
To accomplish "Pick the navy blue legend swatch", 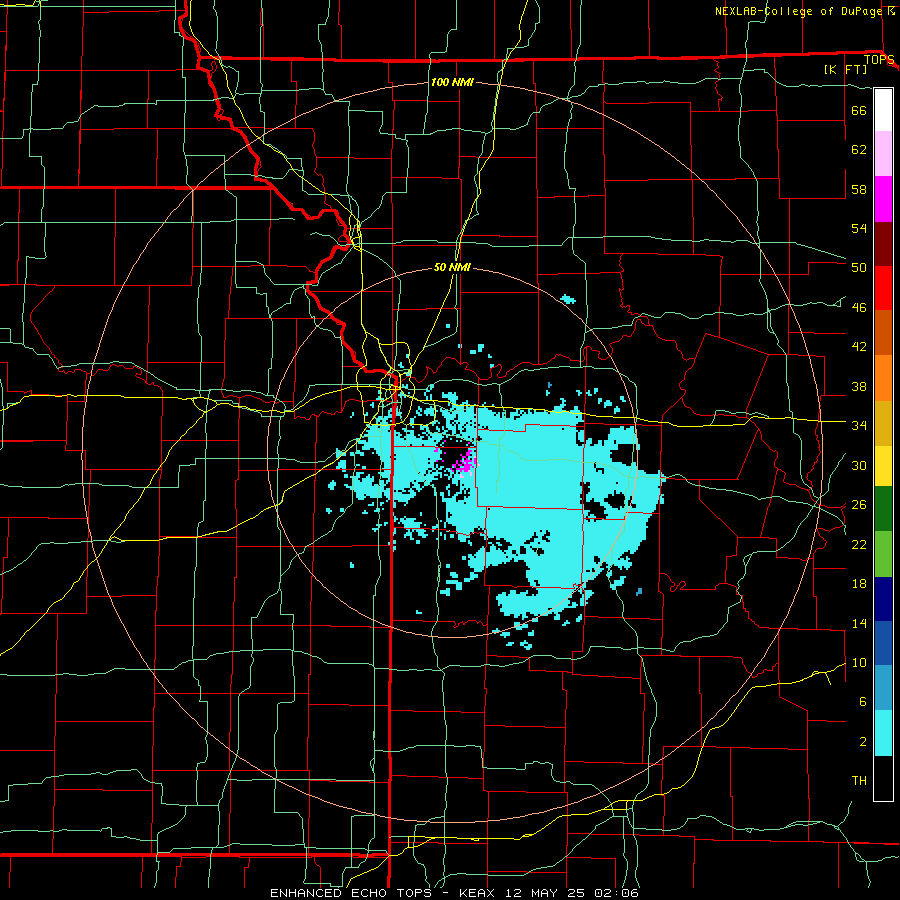I will 883,599.
